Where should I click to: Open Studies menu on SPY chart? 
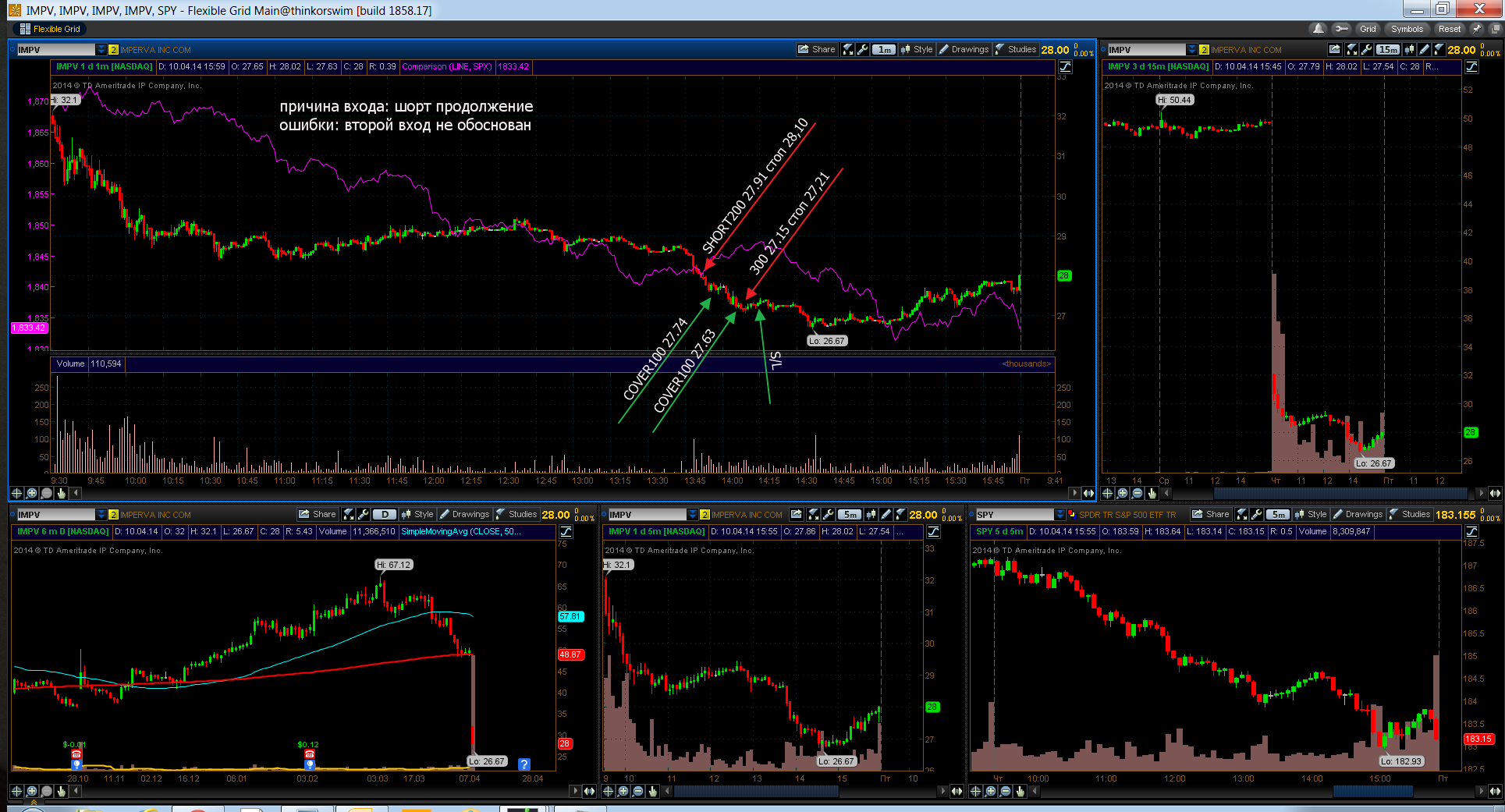[x=1410, y=514]
